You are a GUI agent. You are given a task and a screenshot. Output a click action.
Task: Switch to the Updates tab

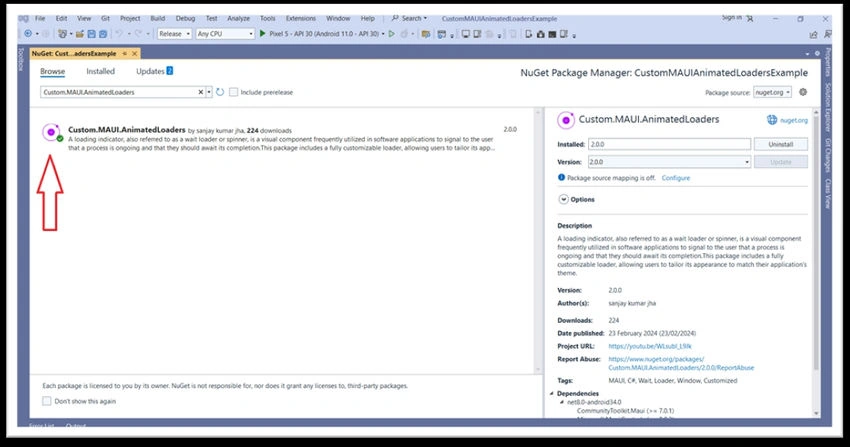[x=154, y=71]
